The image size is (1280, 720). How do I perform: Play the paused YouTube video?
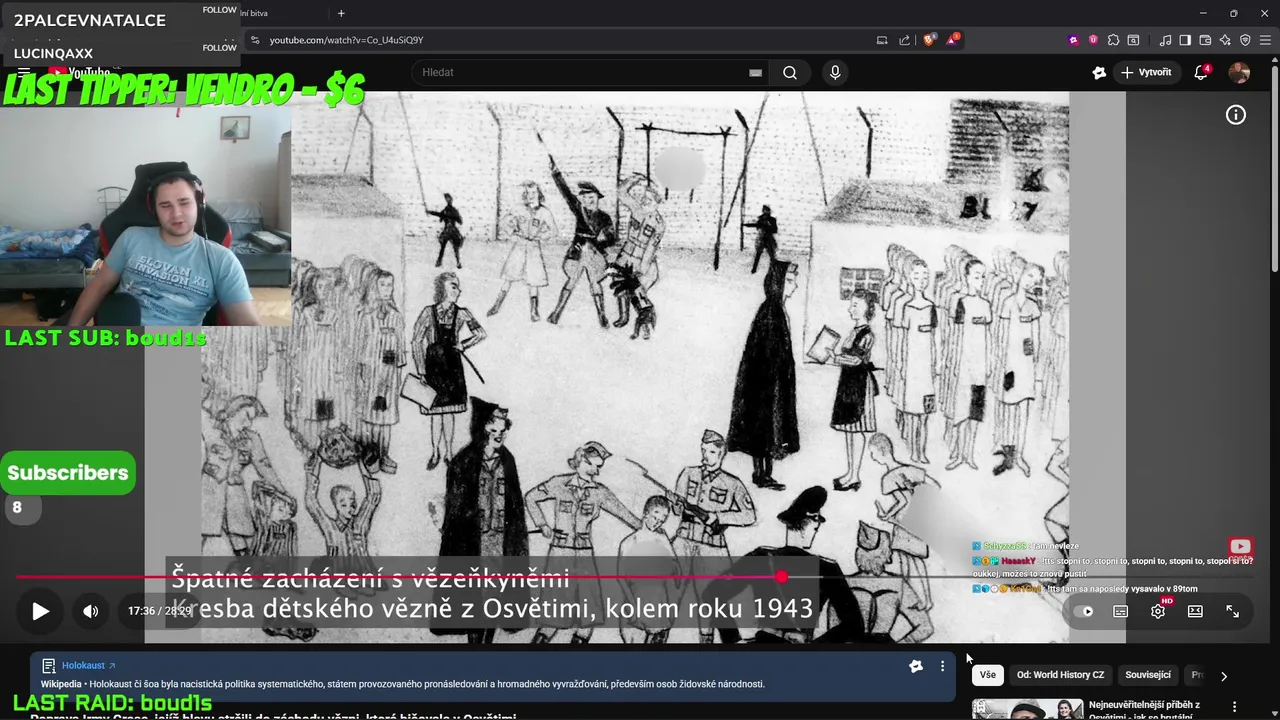click(40, 611)
